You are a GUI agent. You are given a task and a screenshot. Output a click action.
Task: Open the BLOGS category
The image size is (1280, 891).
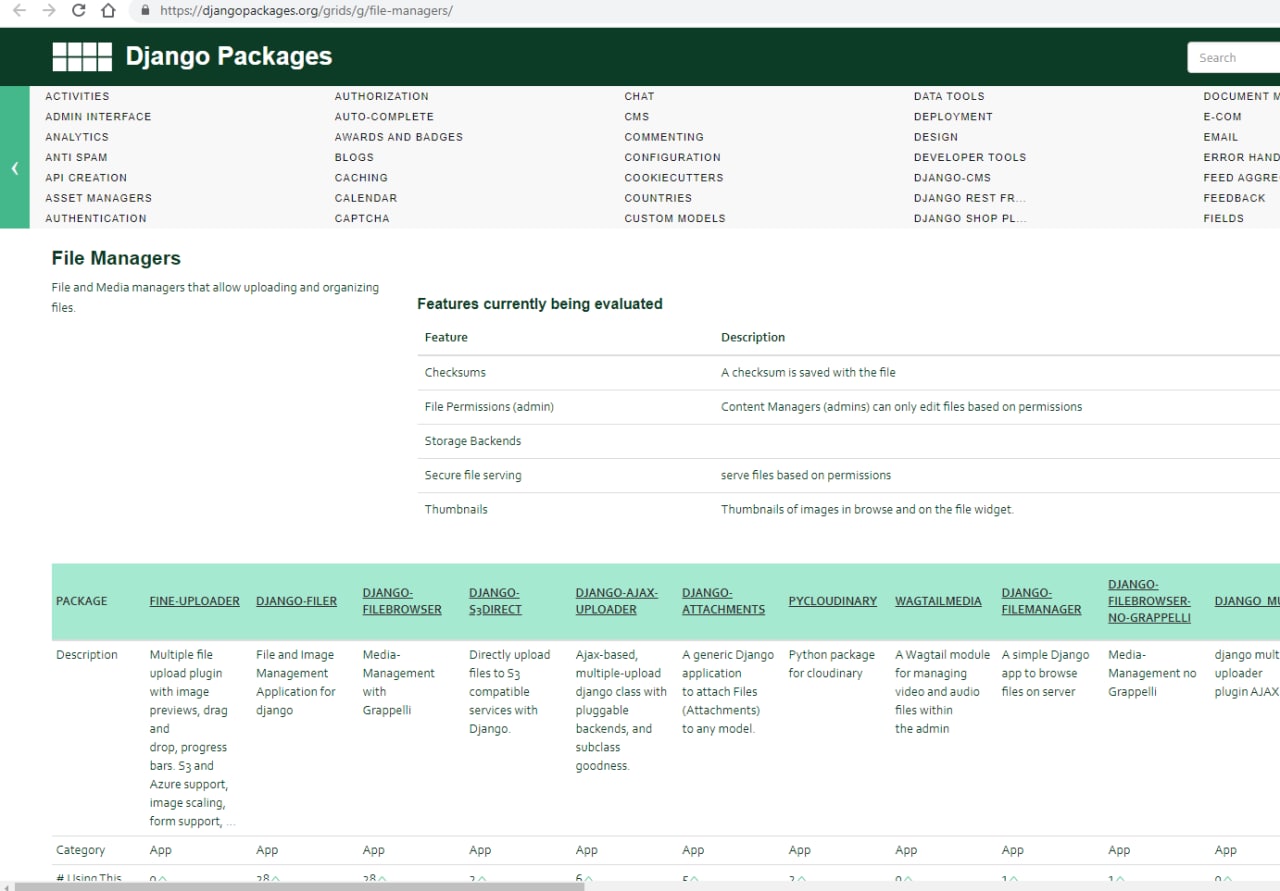tap(354, 157)
